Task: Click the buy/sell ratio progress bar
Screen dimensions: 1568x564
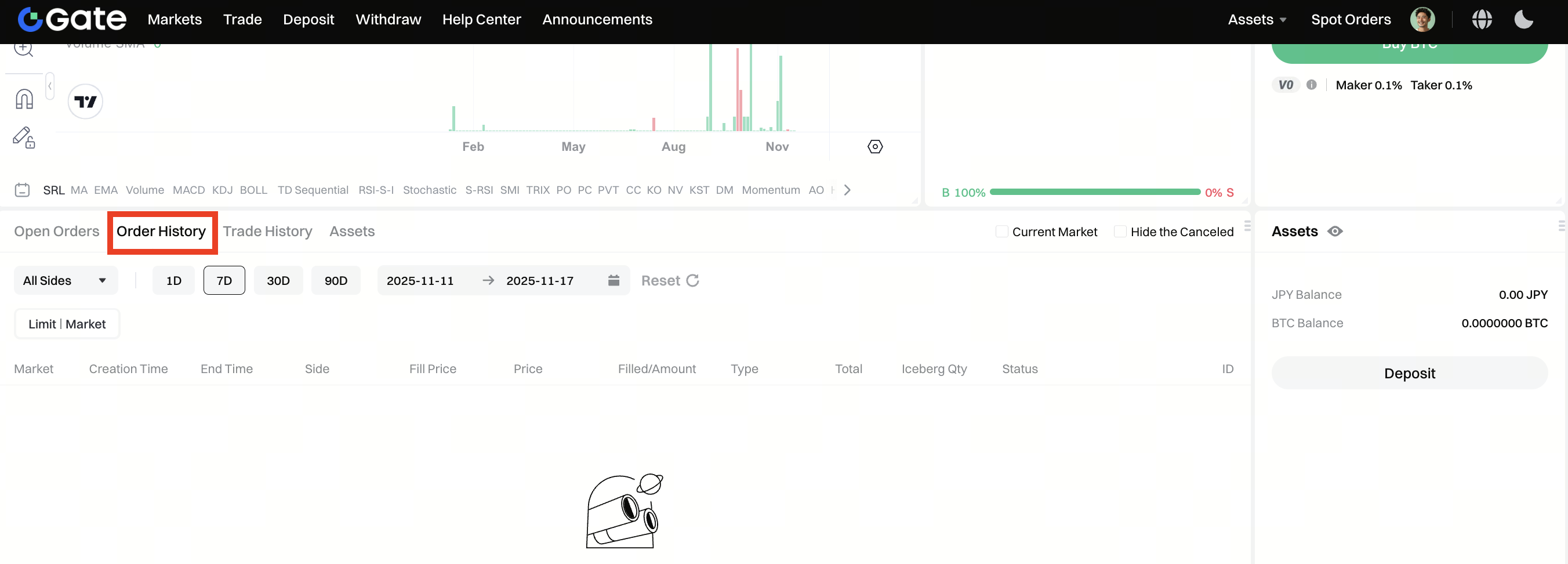Action: click(x=1094, y=192)
